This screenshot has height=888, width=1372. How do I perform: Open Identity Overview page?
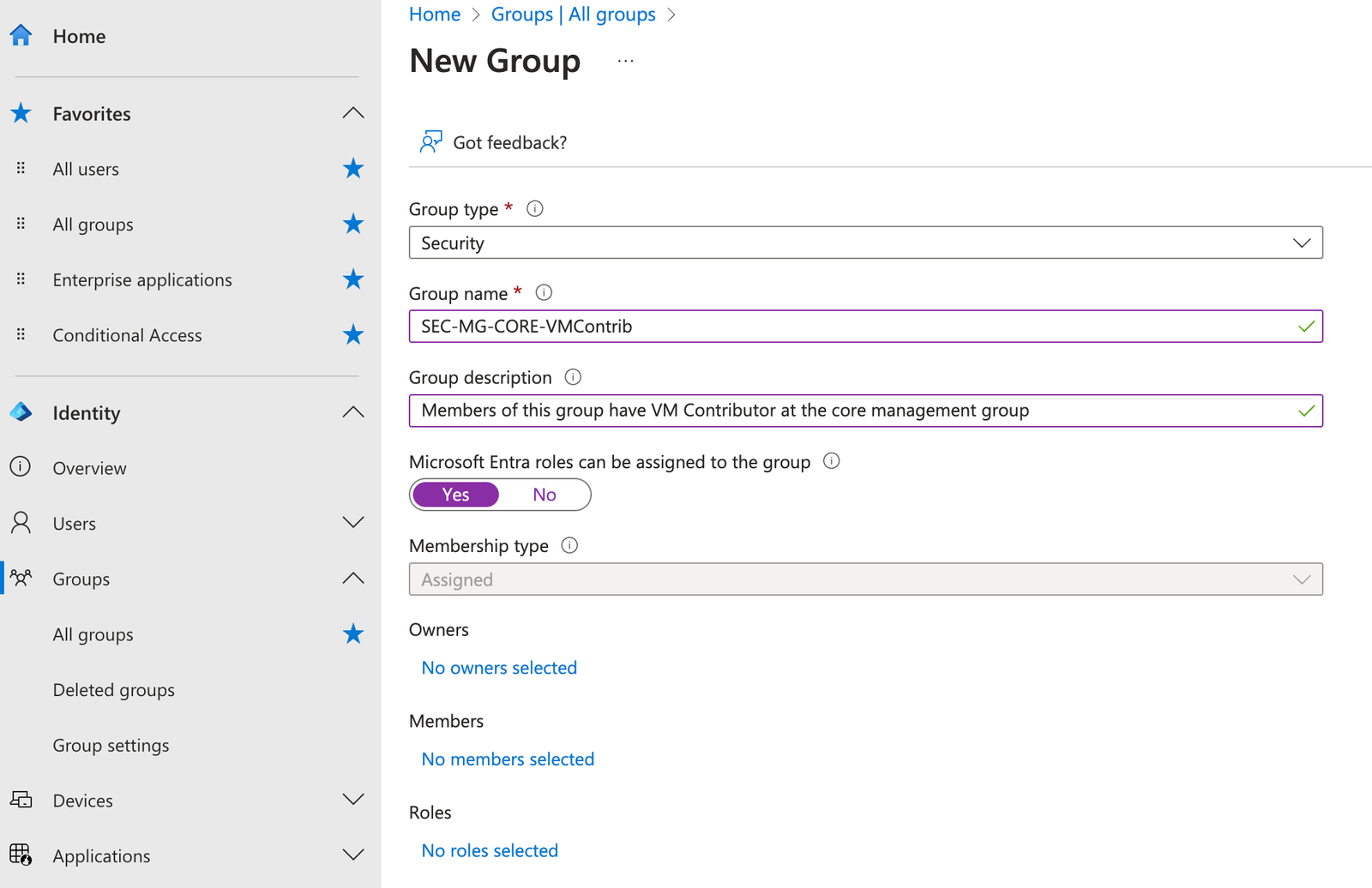(89, 468)
